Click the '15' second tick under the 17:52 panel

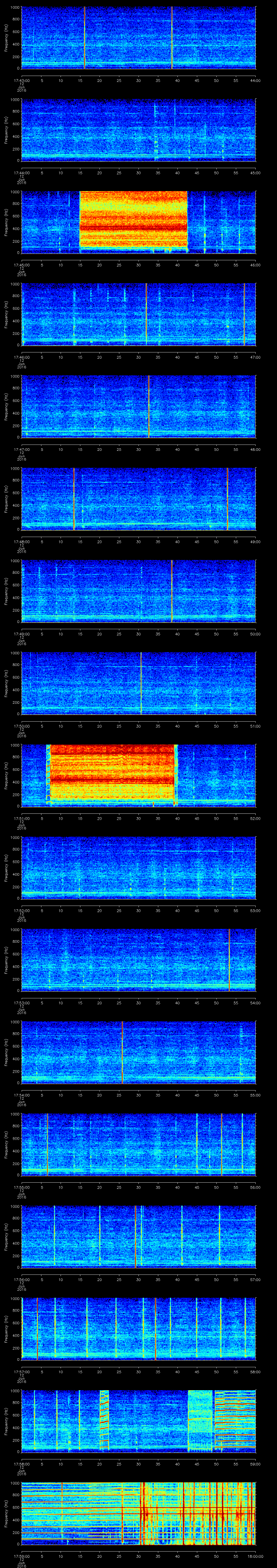[x=80, y=910]
